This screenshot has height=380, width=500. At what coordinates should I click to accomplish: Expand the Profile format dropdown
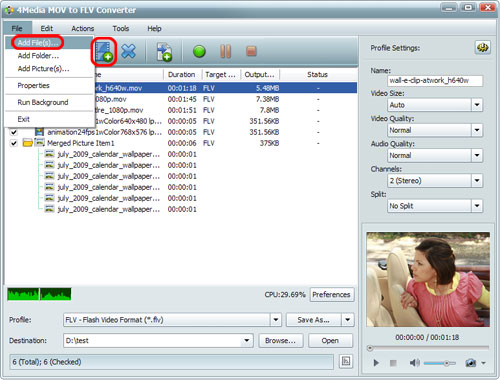tap(276, 320)
